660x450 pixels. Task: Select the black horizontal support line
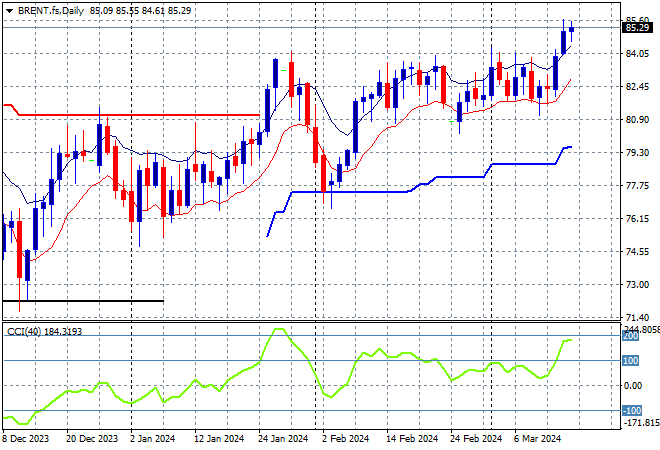[83, 301]
